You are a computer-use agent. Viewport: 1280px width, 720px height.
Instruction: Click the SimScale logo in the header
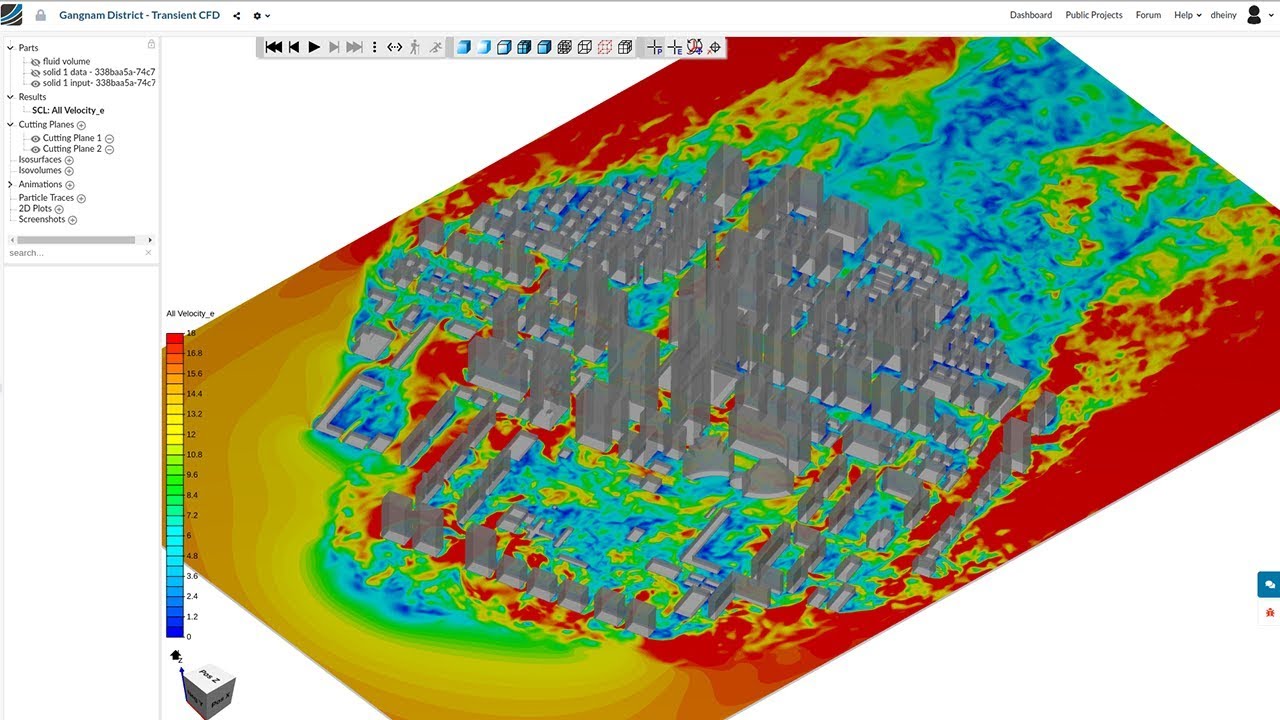coord(12,15)
